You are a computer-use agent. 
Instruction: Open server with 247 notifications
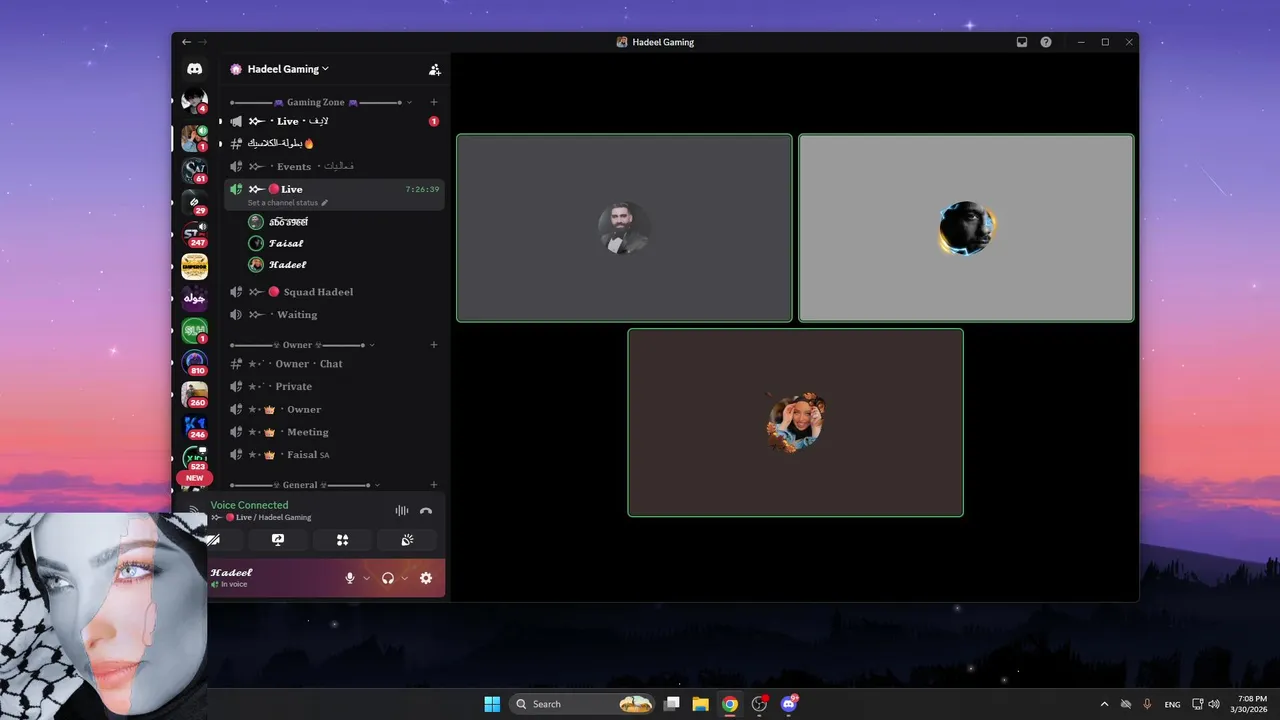pyautogui.click(x=194, y=234)
